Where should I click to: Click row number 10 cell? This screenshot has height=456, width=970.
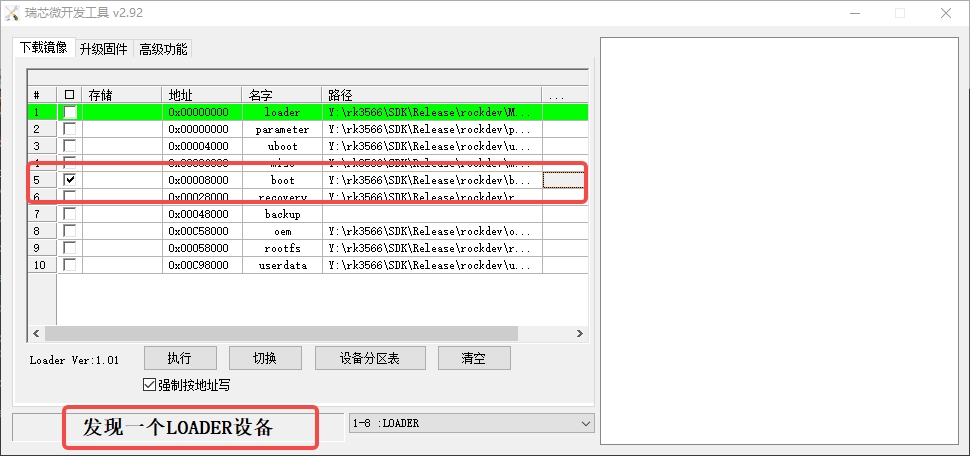(42, 265)
